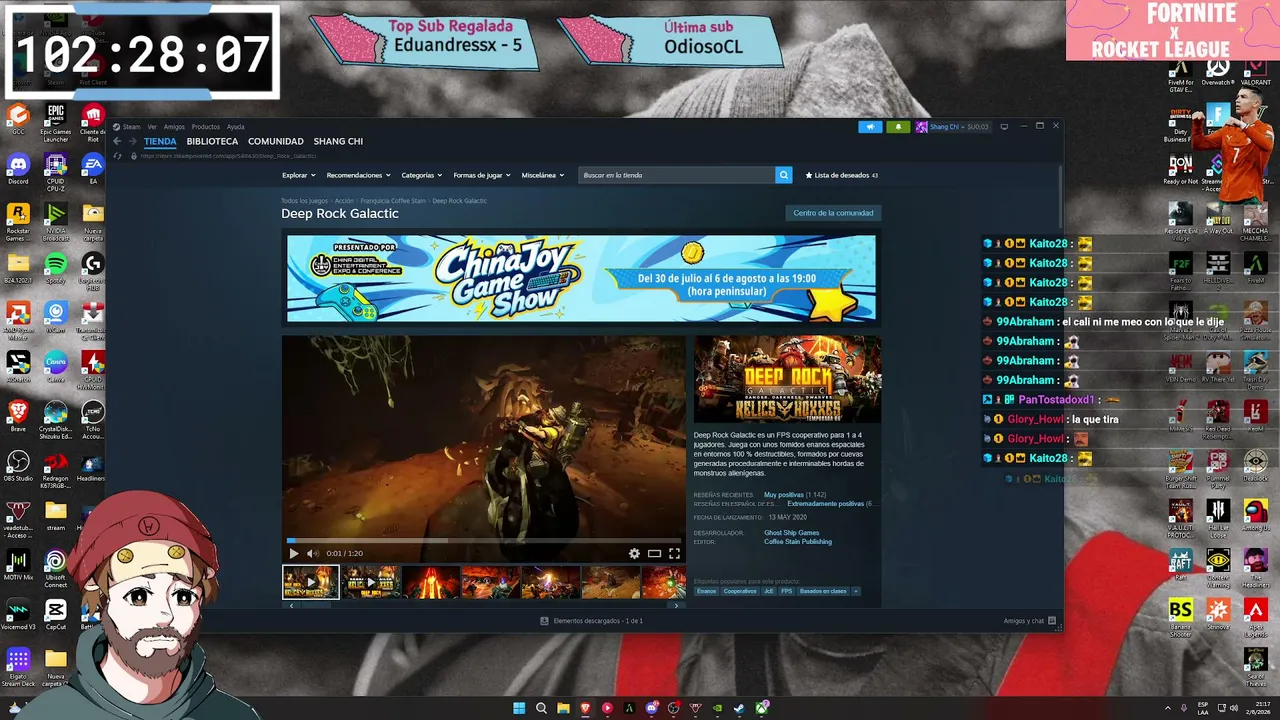The width and height of the screenshot is (1280, 720).
Task: Switch to Steam from the taskbar
Action: point(739,709)
